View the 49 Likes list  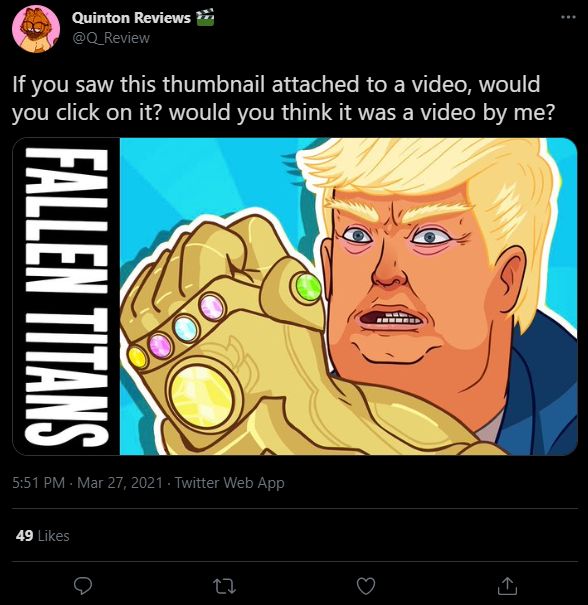42,536
